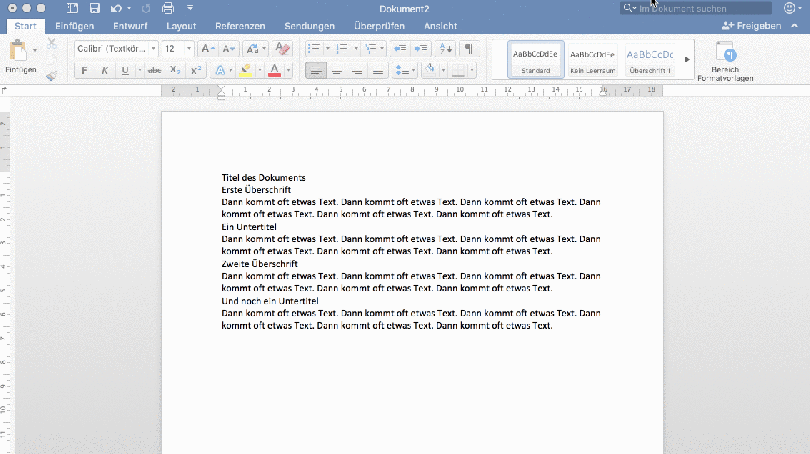Open the font name combo box
The height and width of the screenshot is (454, 810).
(x=116, y=48)
